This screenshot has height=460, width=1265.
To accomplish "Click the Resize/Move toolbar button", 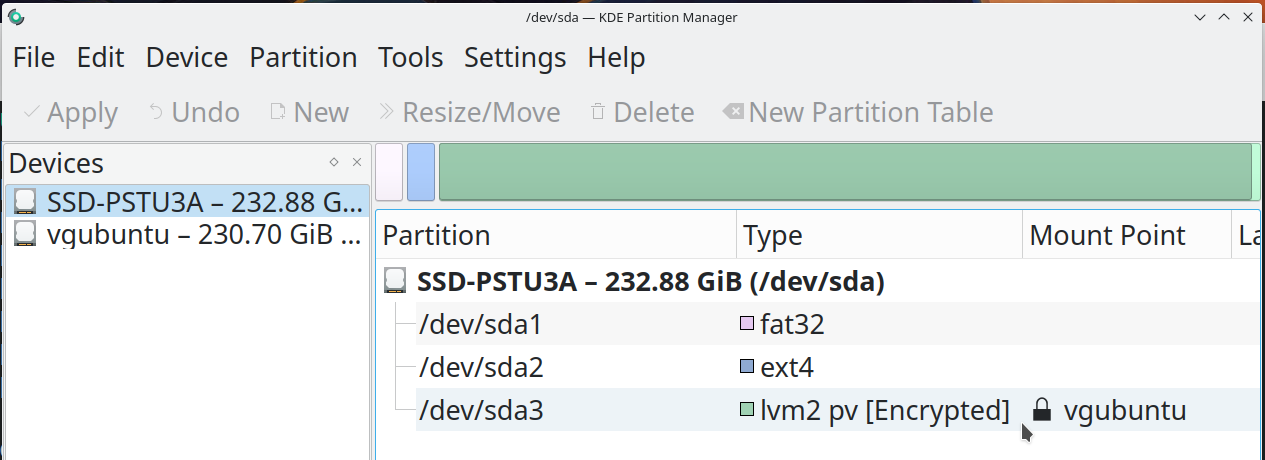I will click(468, 112).
